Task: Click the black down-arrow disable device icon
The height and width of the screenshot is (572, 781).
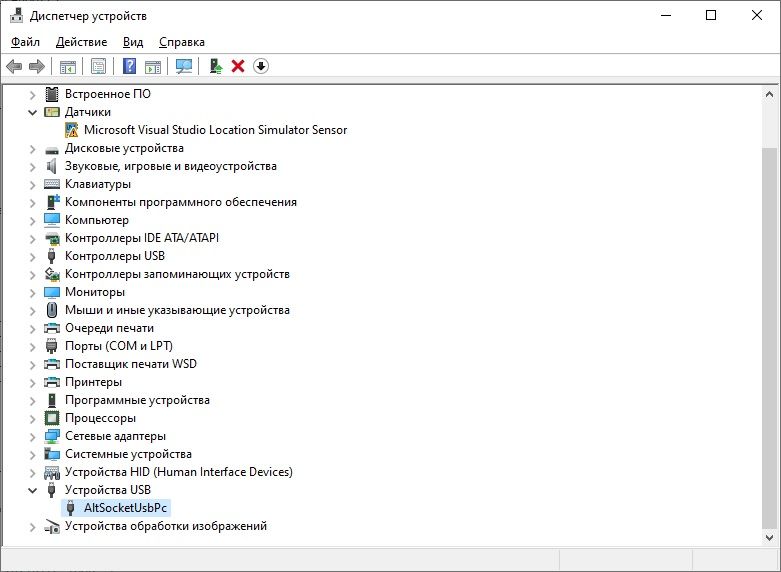Action: [x=261, y=66]
